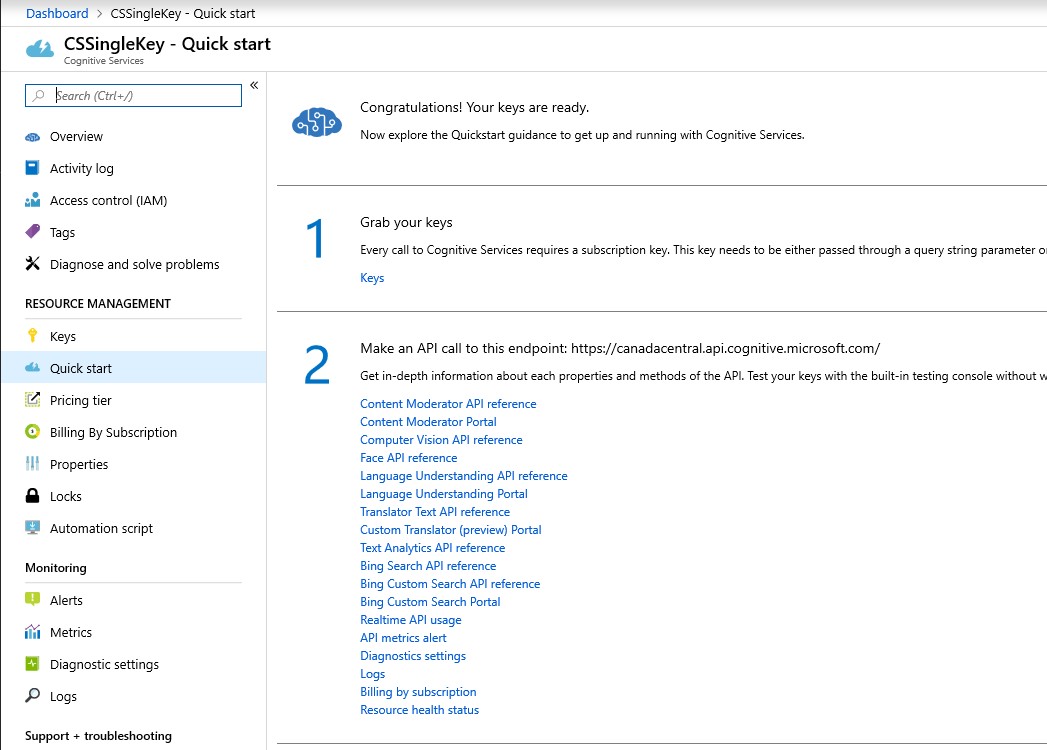This screenshot has width=1047, height=750.
Task: Open Diagnostic settings in Monitoring section
Action: tap(104, 665)
